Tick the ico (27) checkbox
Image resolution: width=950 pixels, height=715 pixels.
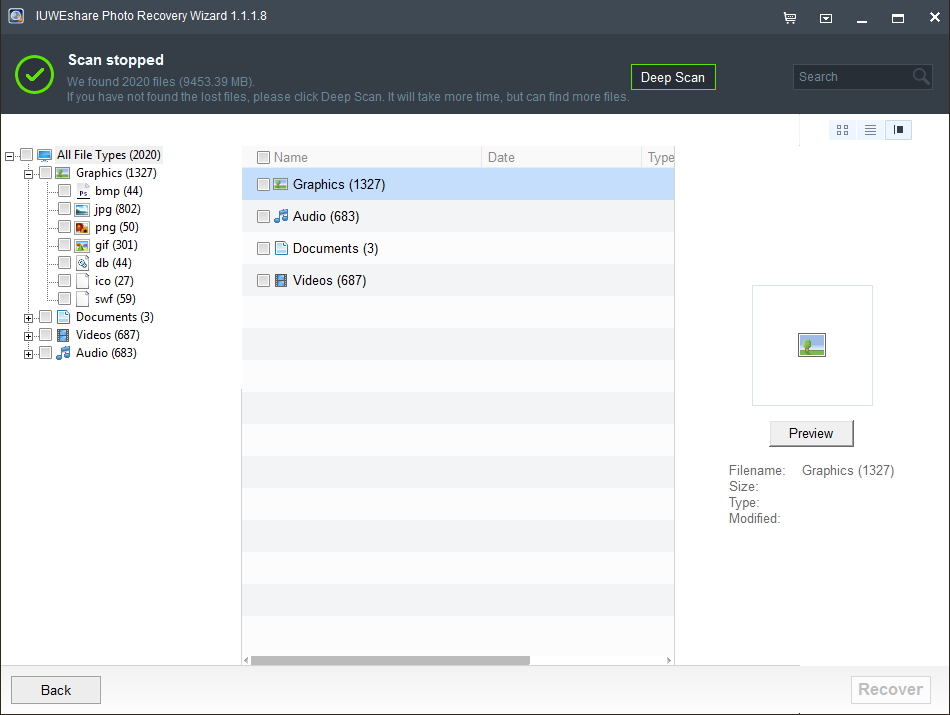pyautogui.click(x=64, y=281)
